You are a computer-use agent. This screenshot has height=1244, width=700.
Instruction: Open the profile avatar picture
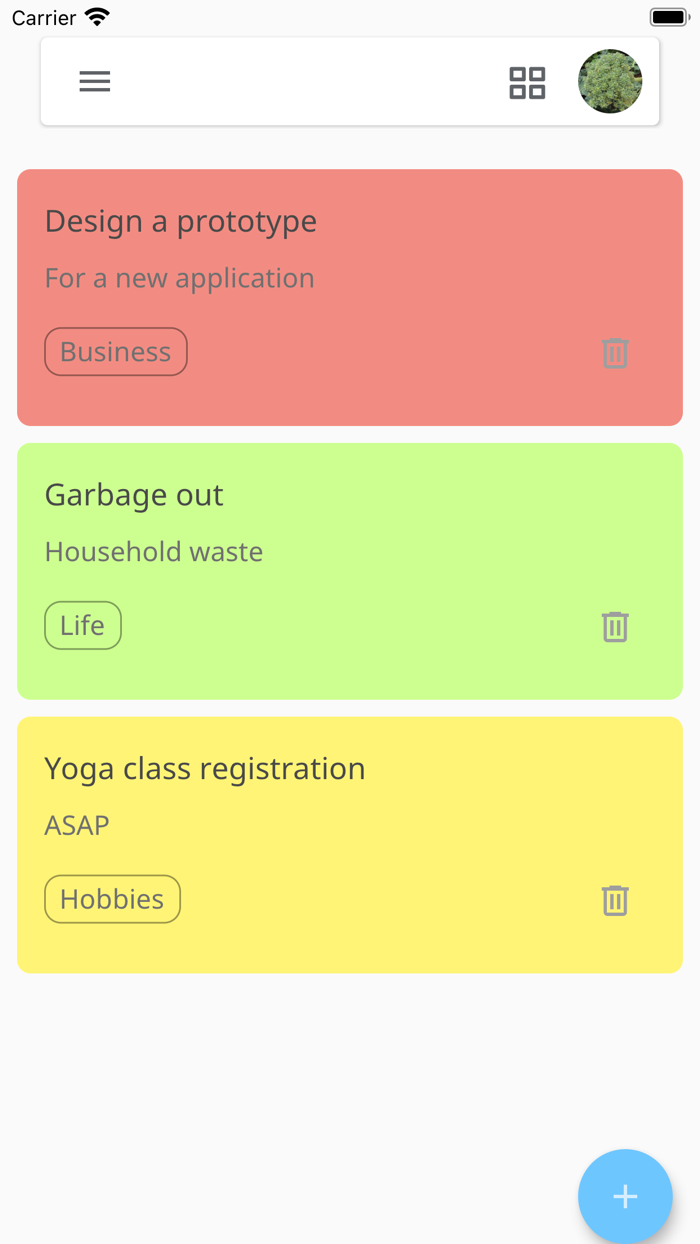coord(609,81)
